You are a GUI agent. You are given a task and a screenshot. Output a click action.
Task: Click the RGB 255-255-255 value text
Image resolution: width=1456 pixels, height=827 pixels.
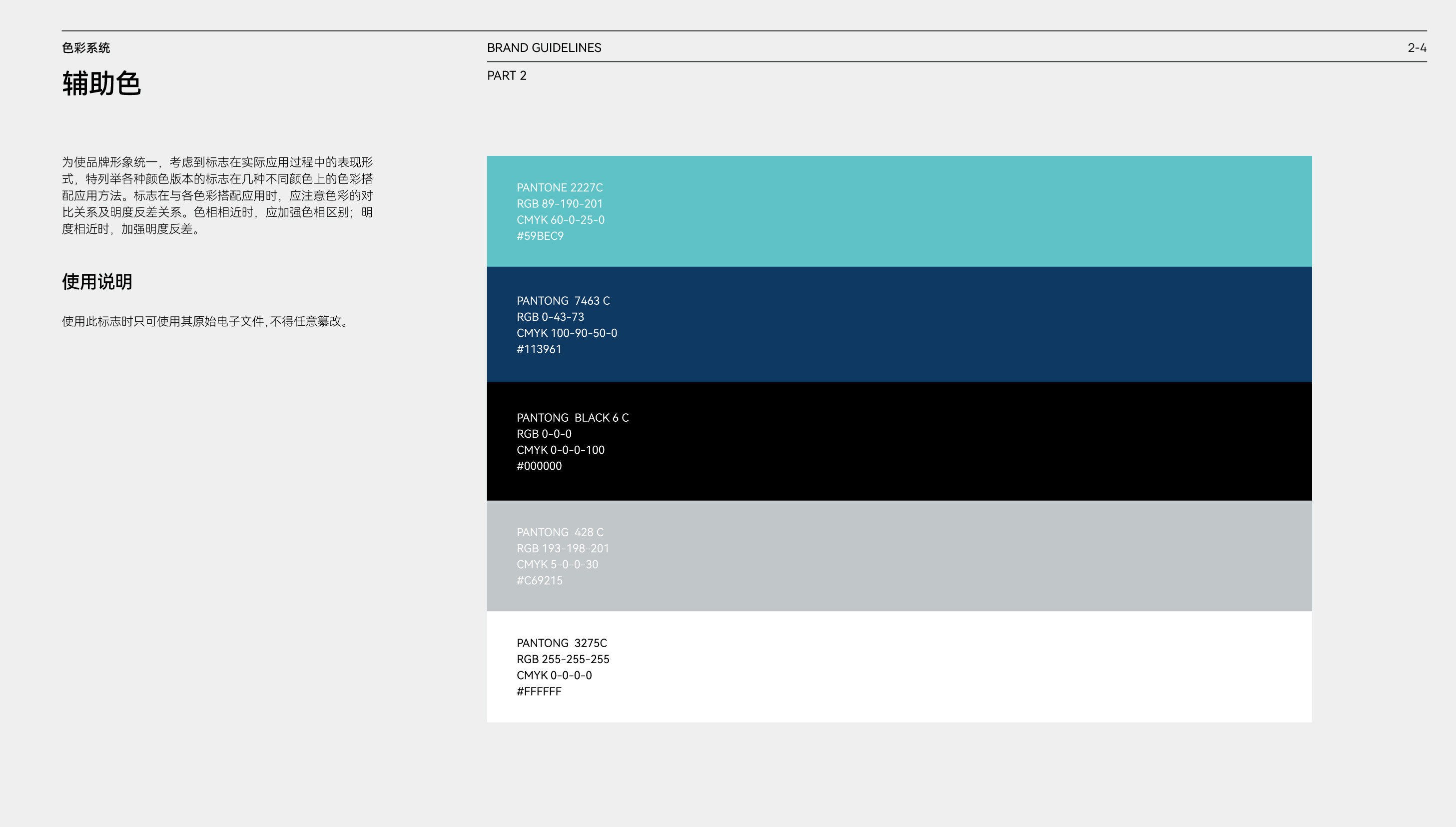(563, 660)
